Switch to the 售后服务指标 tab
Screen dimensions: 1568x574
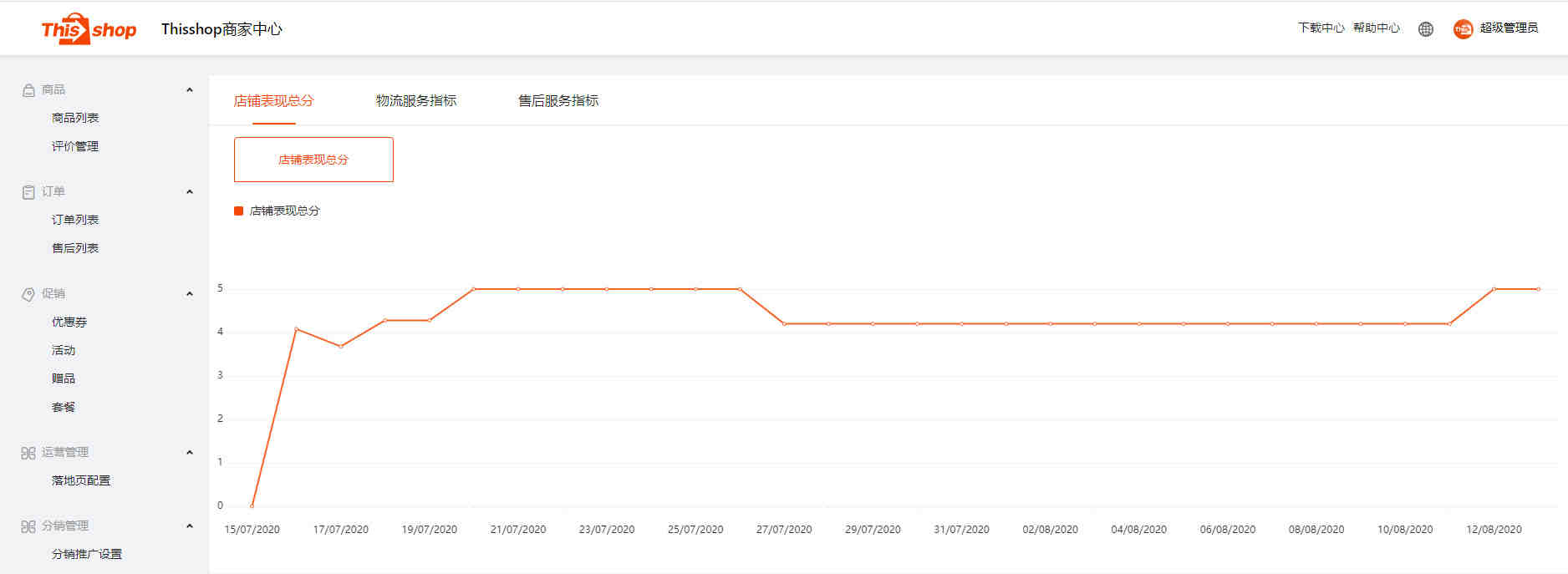coord(558,101)
